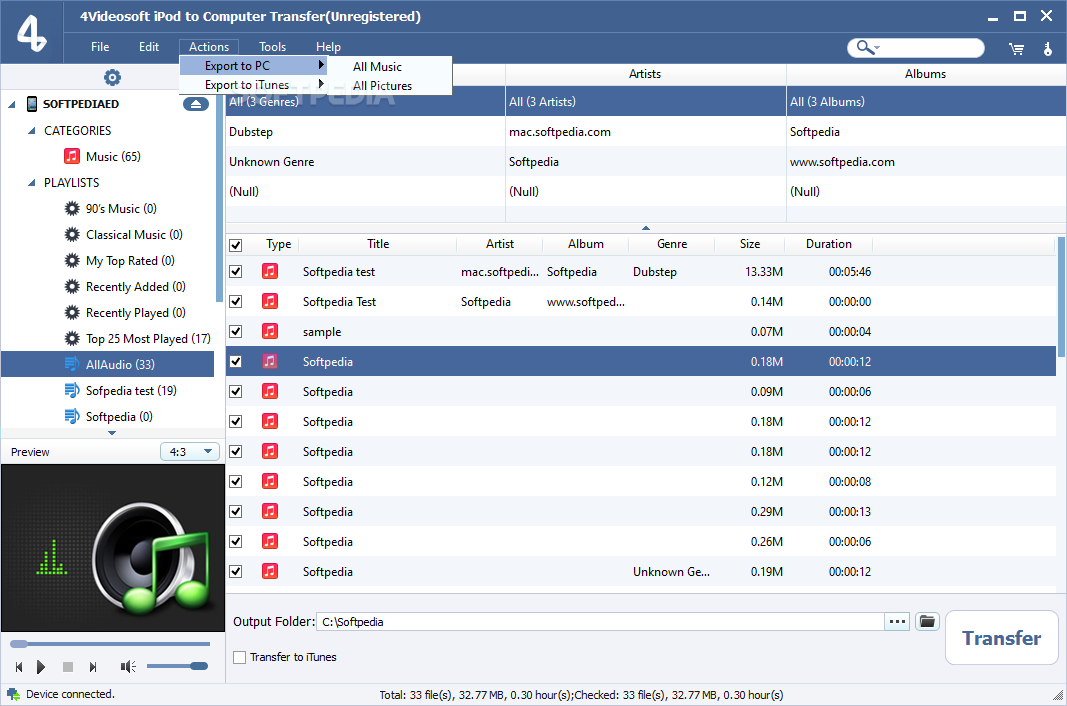The image size is (1067, 706).
Task: Mute the preview volume speaker icon
Action: point(128,667)
